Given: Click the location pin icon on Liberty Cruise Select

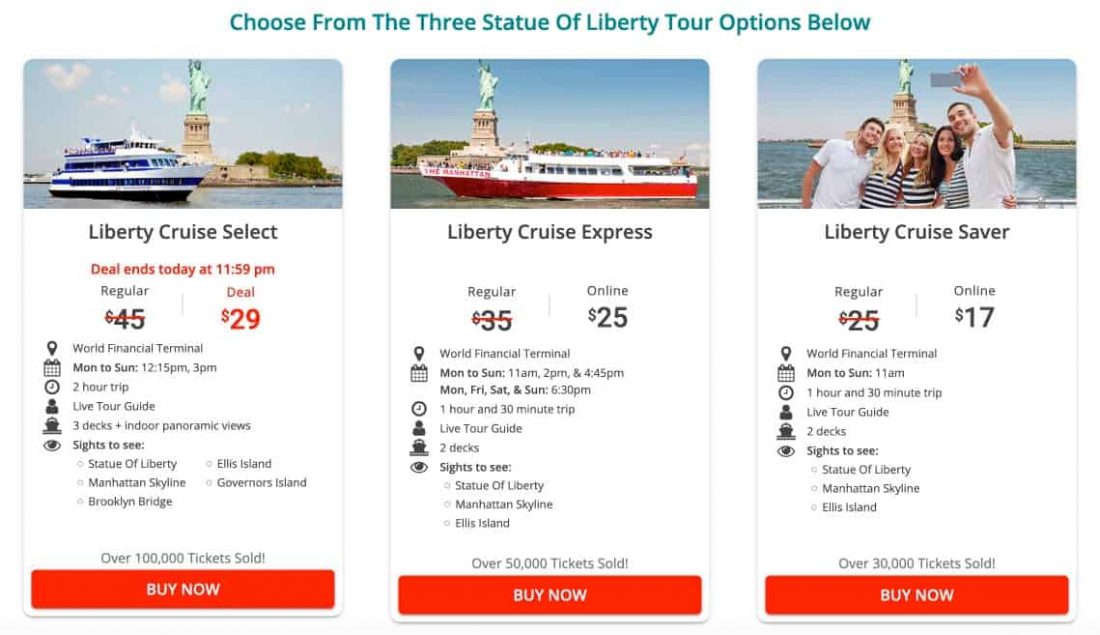Looking at the screenshot, I should 54,351.
